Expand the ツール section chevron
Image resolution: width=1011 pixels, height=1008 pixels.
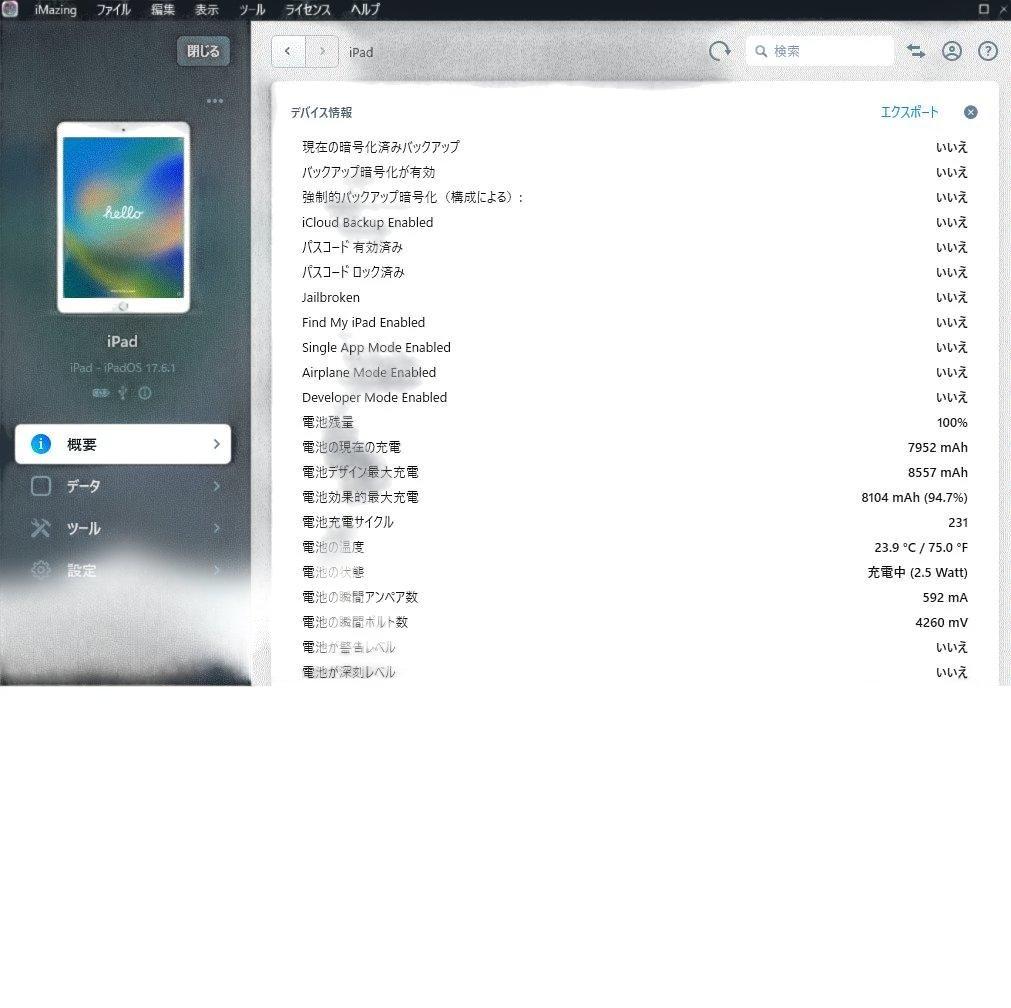pos(217,528)
